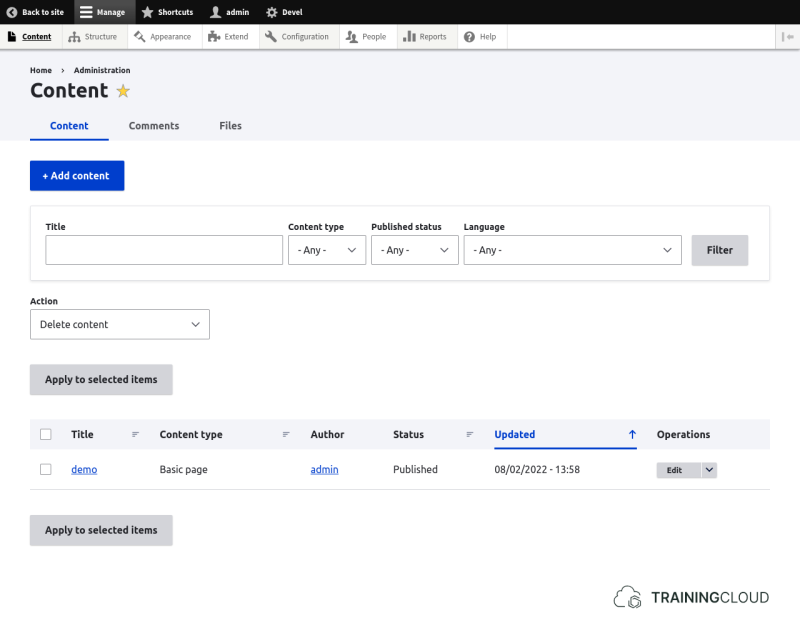Click the Edit button for demo
The width and height of the screenshot is (800, 640).
coord(679,470)
